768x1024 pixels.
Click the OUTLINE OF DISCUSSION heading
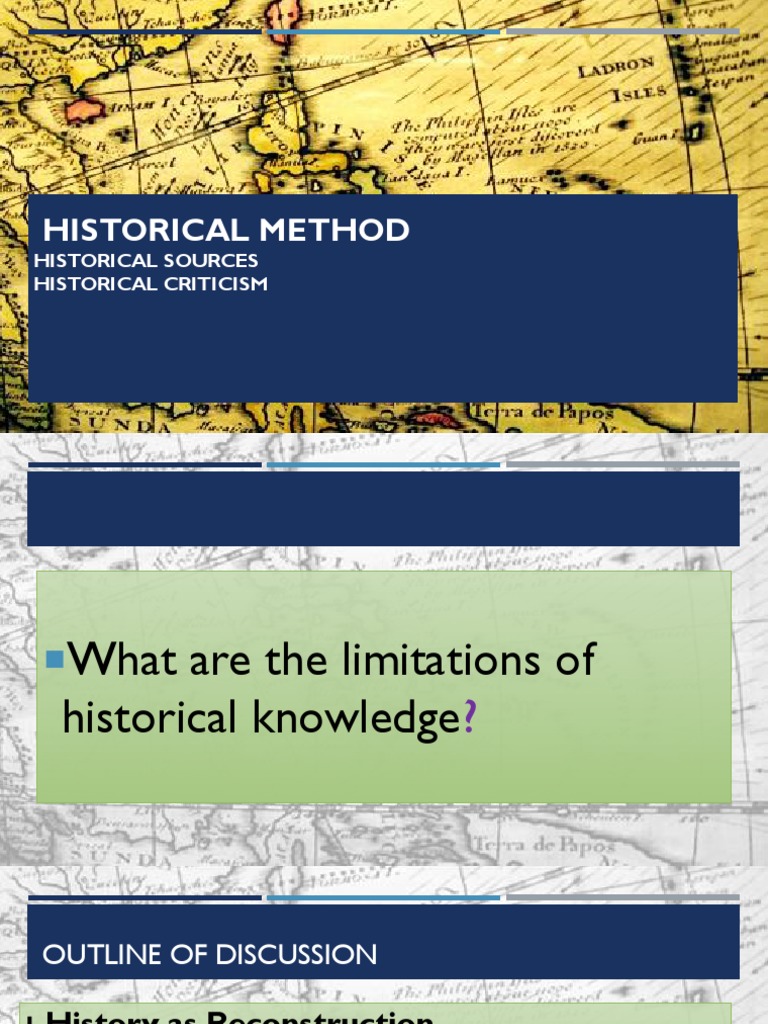click(210, 954)
